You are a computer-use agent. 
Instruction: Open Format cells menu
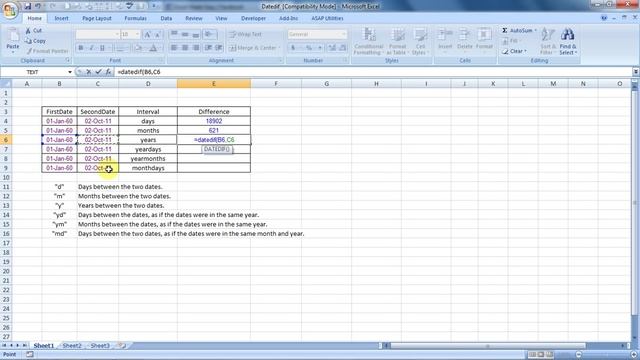tap(484, 41)
